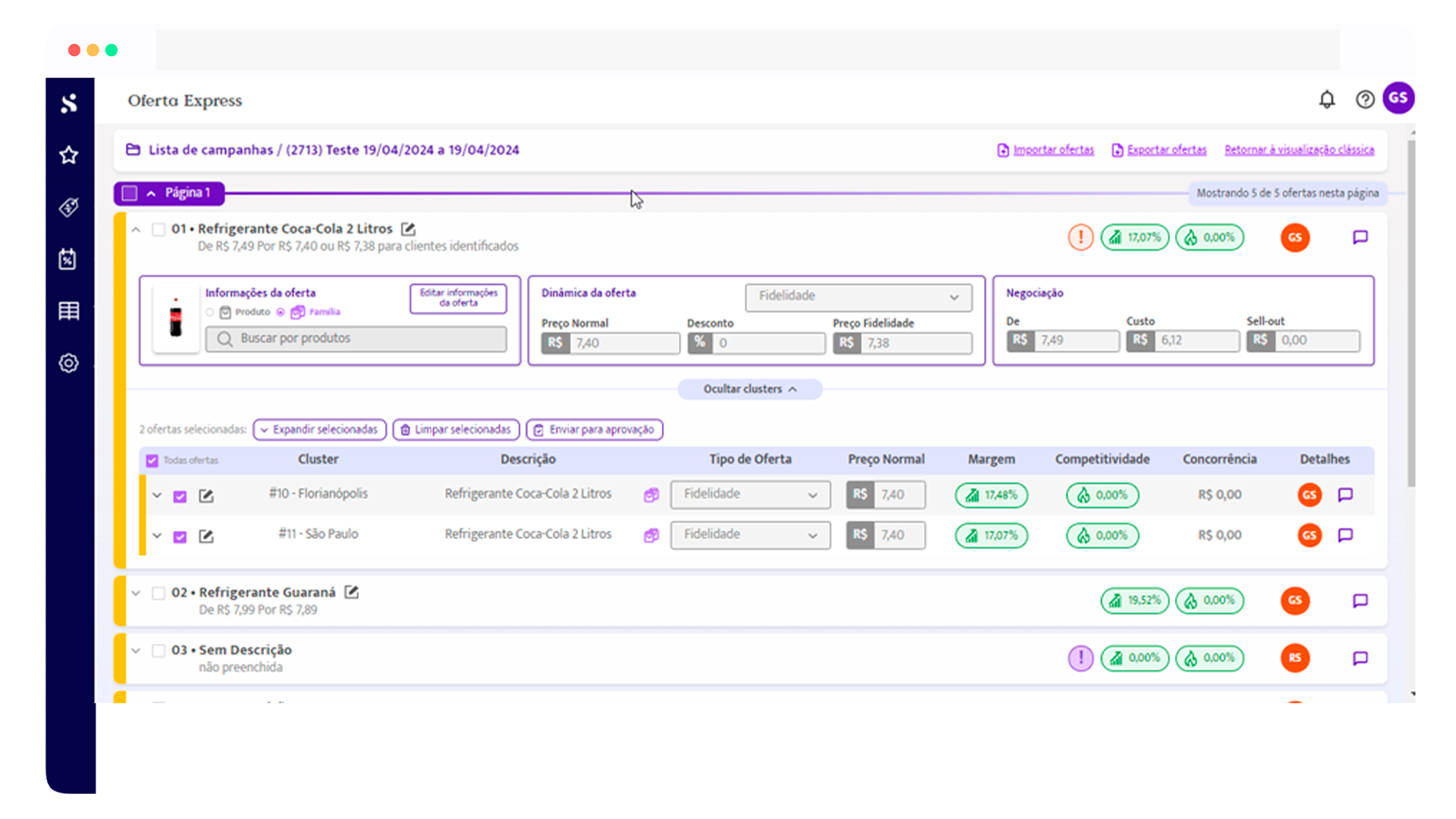Click the Buscar por produtos search field
Viewport: 1456px width, 819px height.
[356, 339]
